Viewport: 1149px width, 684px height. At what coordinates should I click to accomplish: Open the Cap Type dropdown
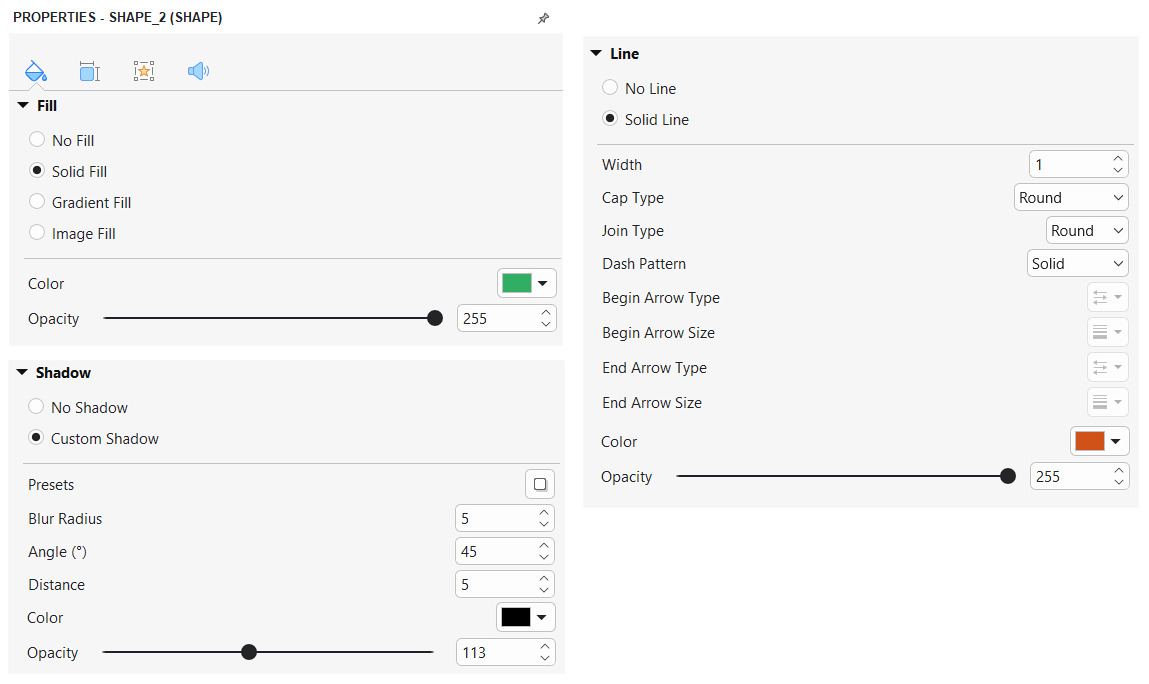pyautogui.click(x=1071, y=197)
